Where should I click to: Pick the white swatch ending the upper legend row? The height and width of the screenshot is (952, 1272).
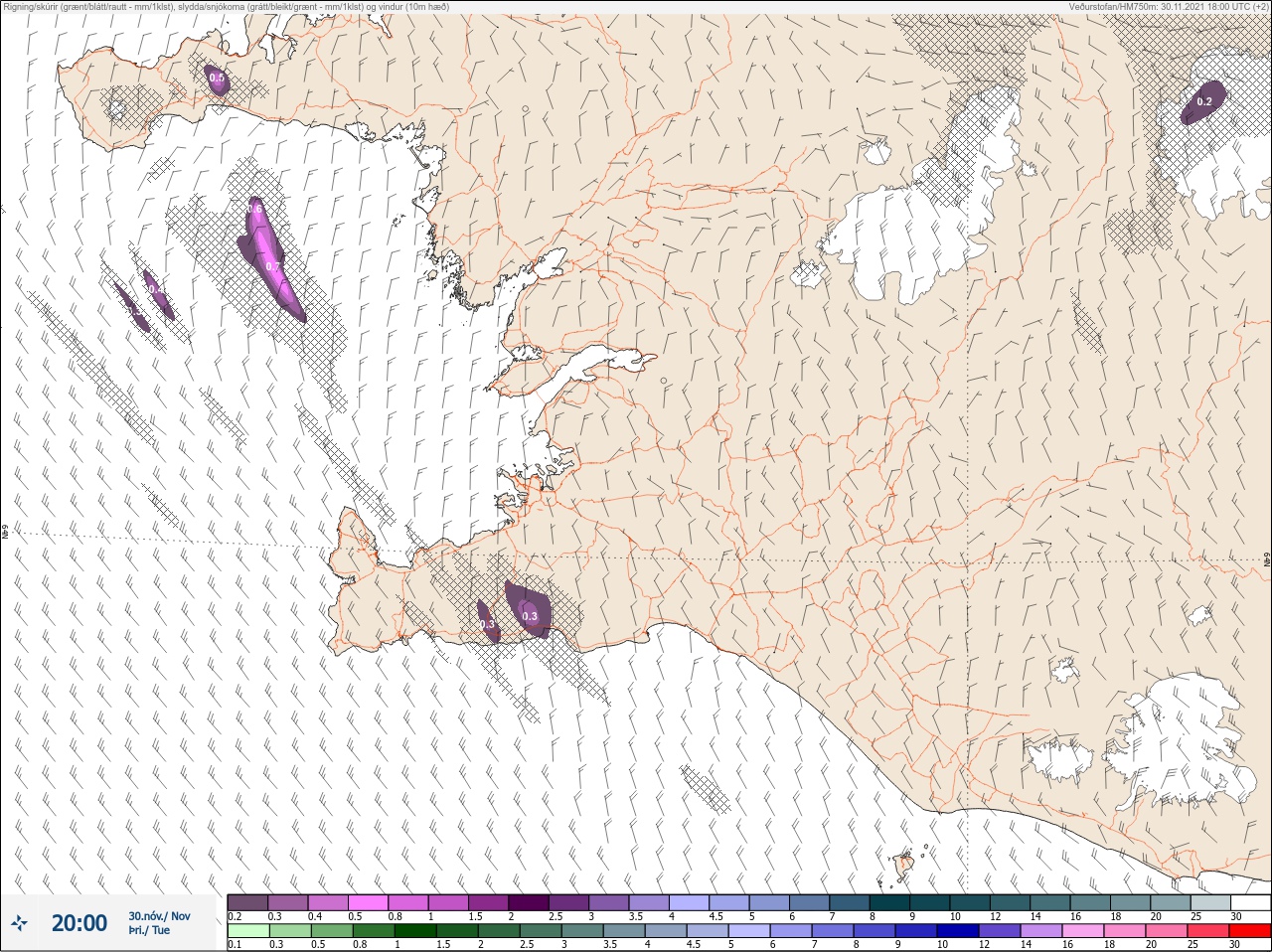pyautogui.click(x=1250, y=902)
